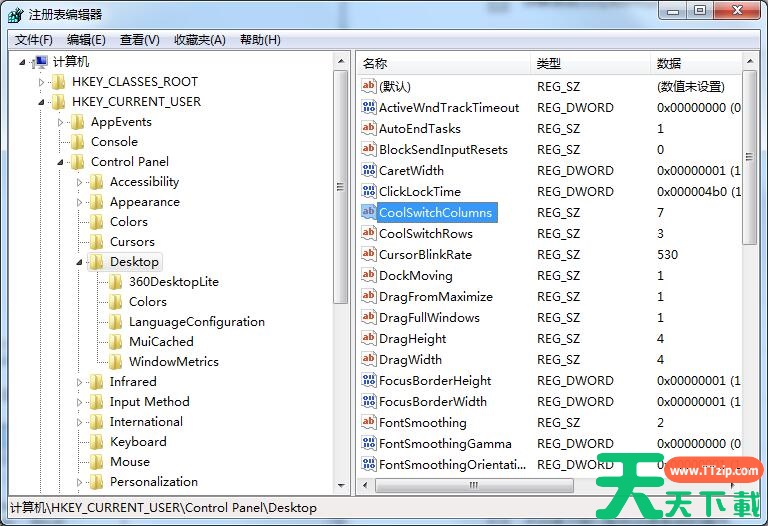Collapse the Control Panel node arrow
The height and width of the screenshot is (526, 768).
point(60,162)
